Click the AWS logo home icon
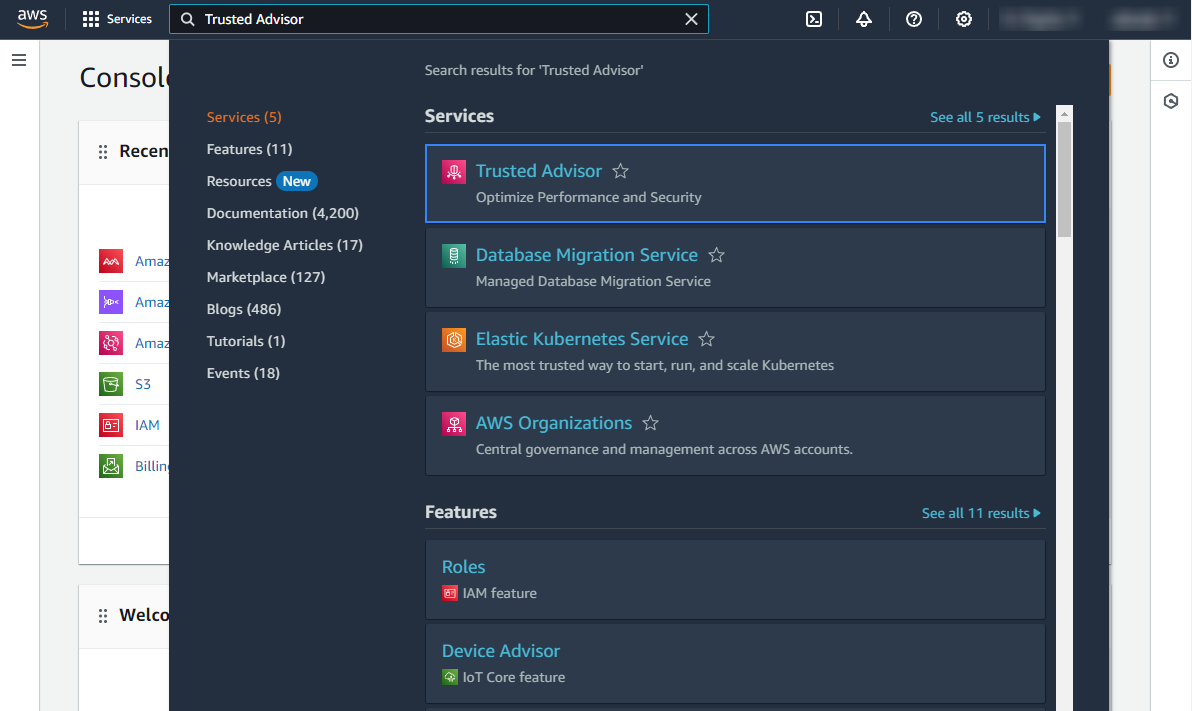 pos(33,19)
